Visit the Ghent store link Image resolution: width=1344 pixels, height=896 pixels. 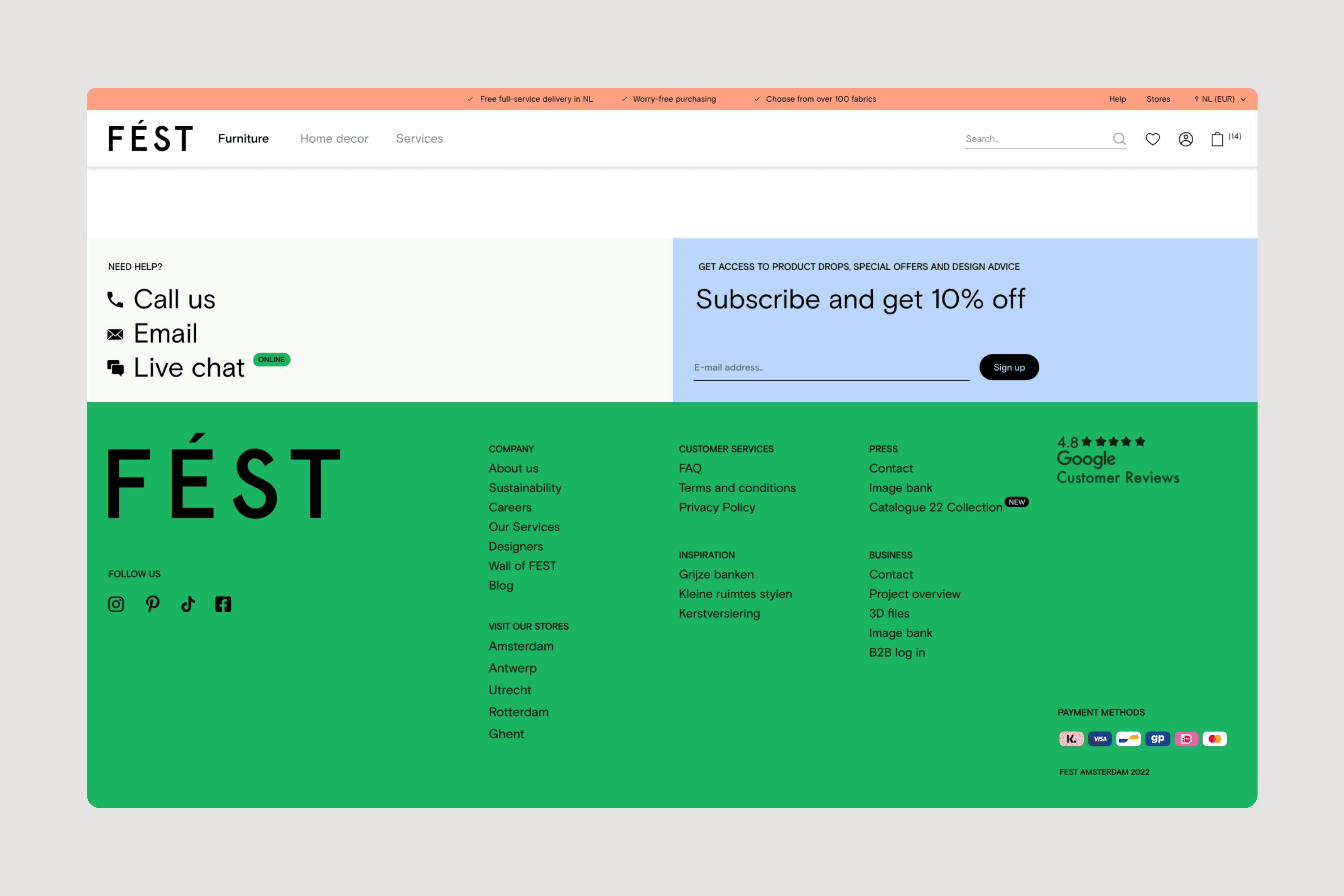[506, 734]
